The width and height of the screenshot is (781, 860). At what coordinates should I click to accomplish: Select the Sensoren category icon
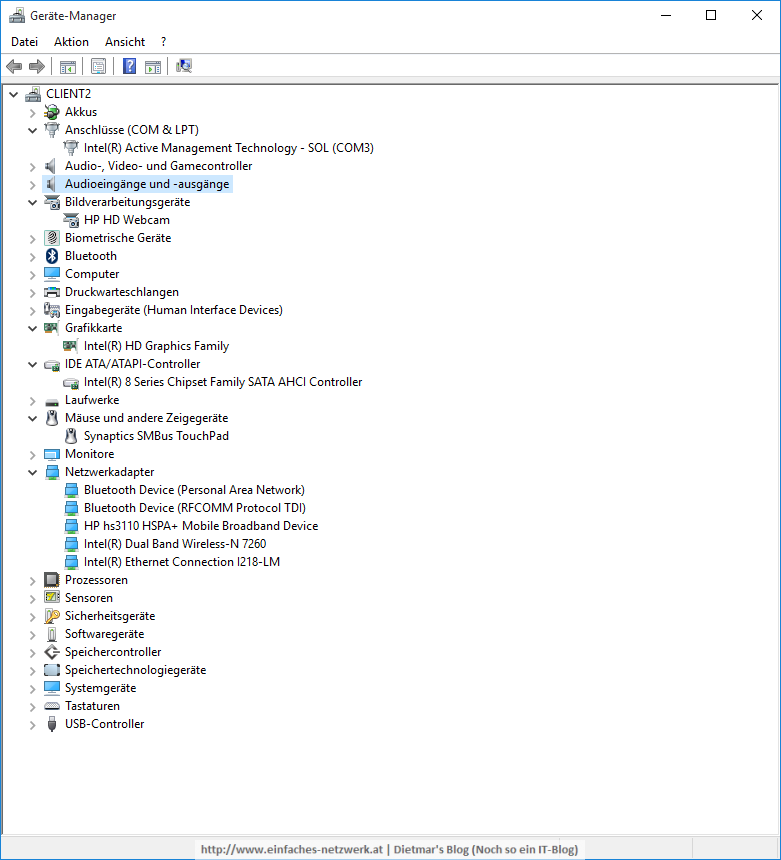click(52, 598)
